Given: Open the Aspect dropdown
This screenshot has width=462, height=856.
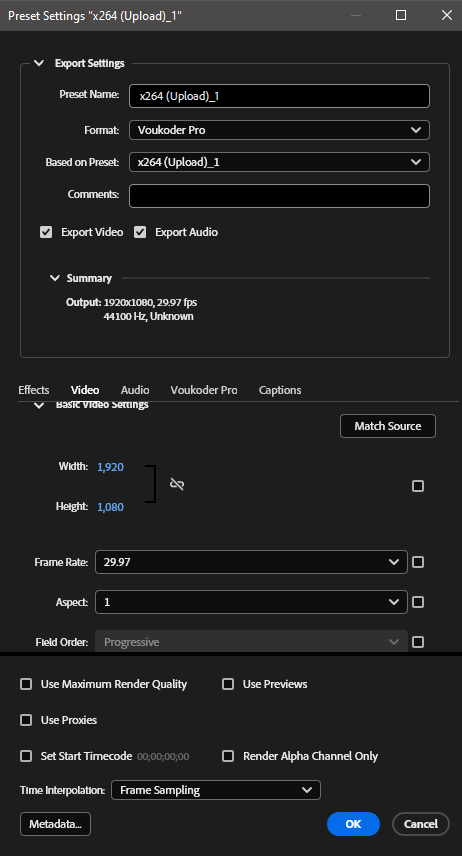Looking at the screenshot, I should 251,602.
